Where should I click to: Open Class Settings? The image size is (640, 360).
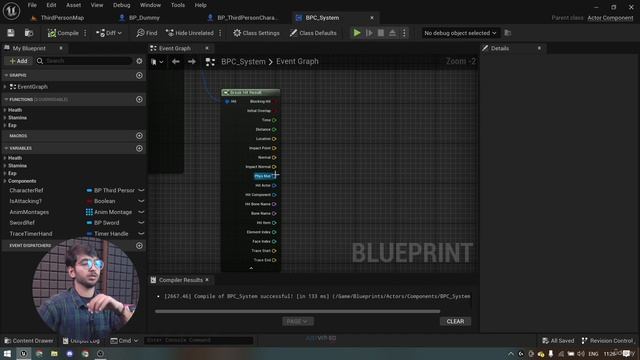coord(256,33)
